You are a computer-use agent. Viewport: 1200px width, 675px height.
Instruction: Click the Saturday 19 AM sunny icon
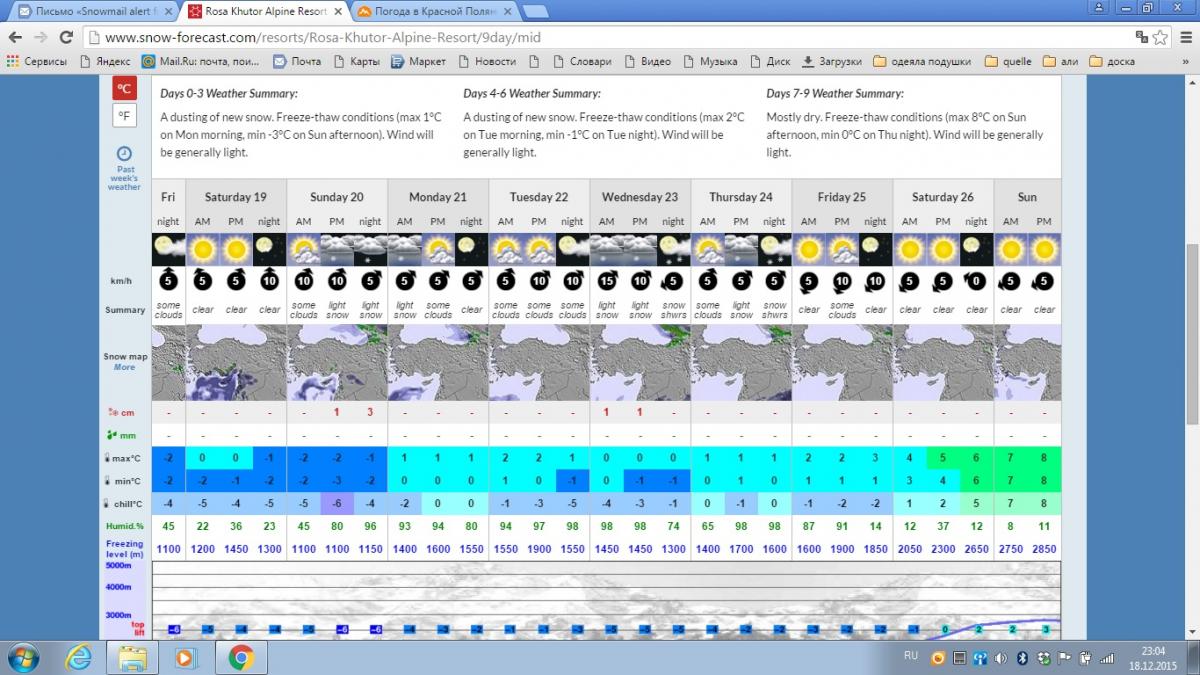tap(202, 249)
